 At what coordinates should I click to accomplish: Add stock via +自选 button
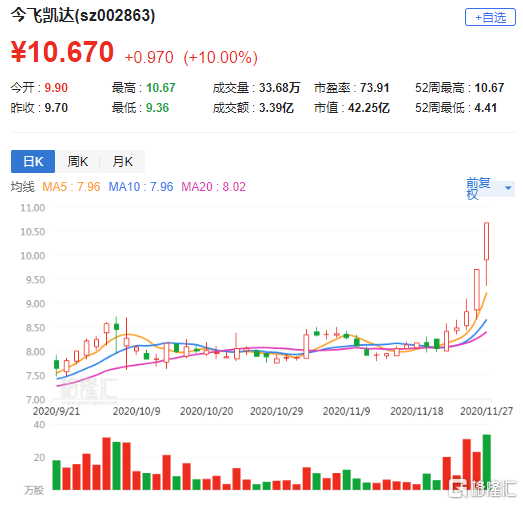click(x=490, y=17)
